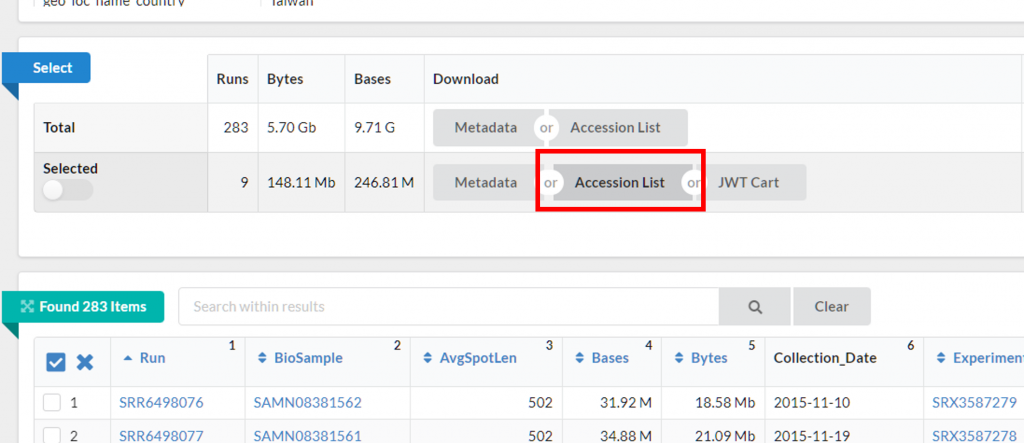This screenshot has height=443, width=1024.
Task: Sort by Experiment column arrows
Action: click(941, 358)
